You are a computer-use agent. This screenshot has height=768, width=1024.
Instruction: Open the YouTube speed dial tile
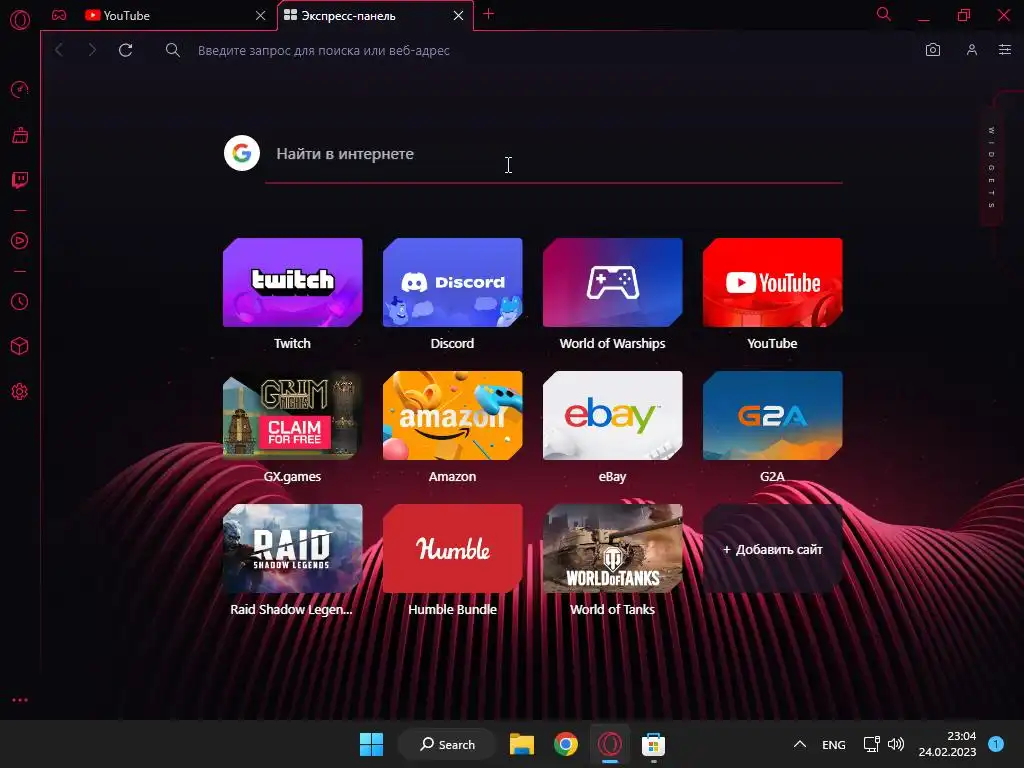(773, 283)
